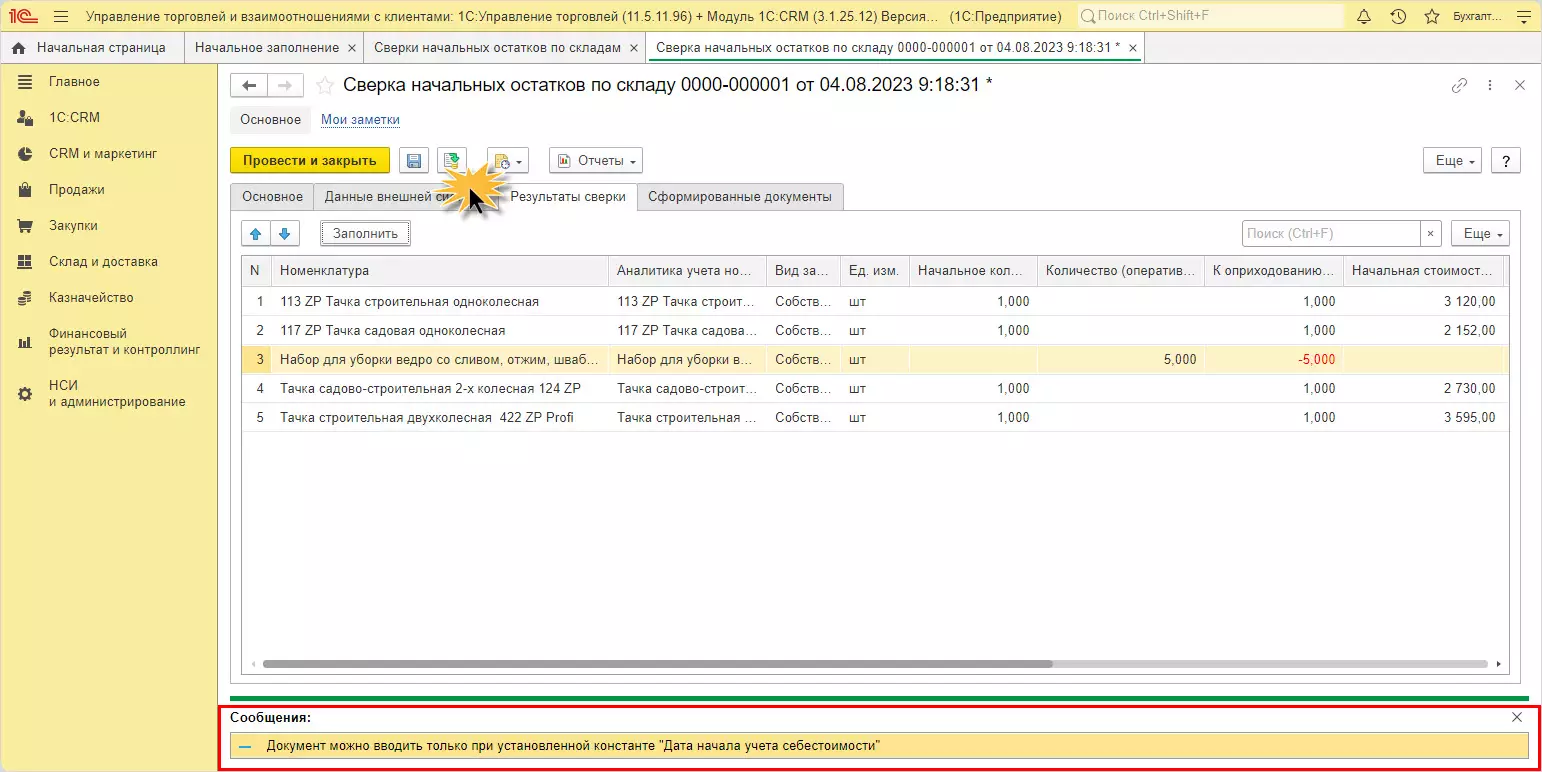The width and height of the screenshot is (1542, 772).
Task: Expand the table Еще menu
Action: (x=1480, y=234)
